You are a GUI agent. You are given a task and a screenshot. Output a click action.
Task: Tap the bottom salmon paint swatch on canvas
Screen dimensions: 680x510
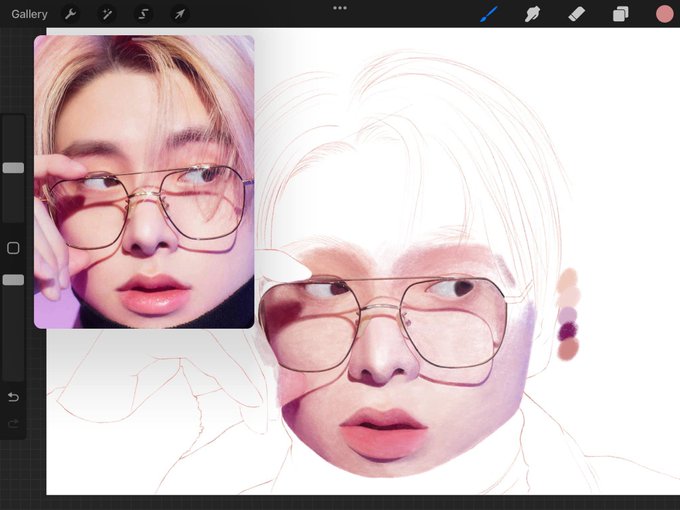(569, 349)
